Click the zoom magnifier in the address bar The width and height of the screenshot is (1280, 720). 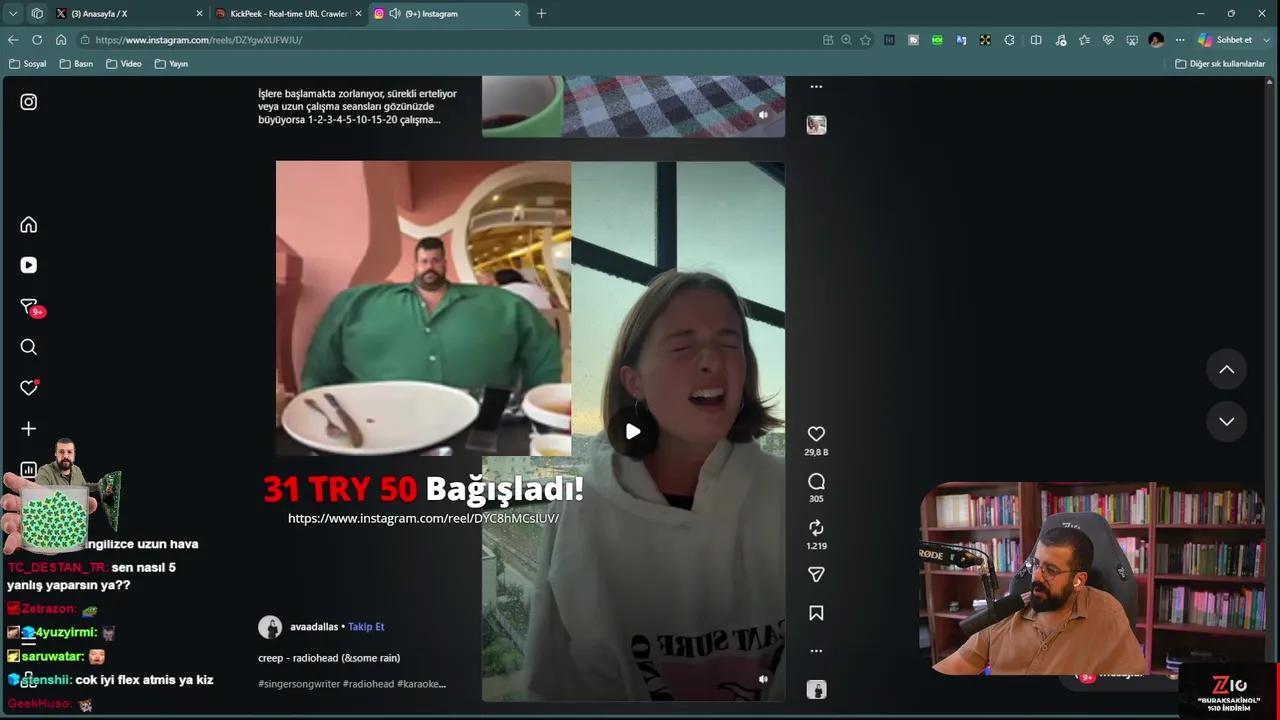tap(846, 40)
